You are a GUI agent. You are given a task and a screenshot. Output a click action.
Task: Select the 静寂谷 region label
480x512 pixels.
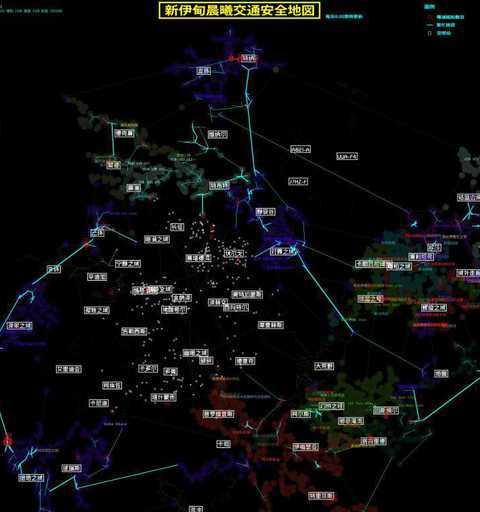[x=266, y=212]
